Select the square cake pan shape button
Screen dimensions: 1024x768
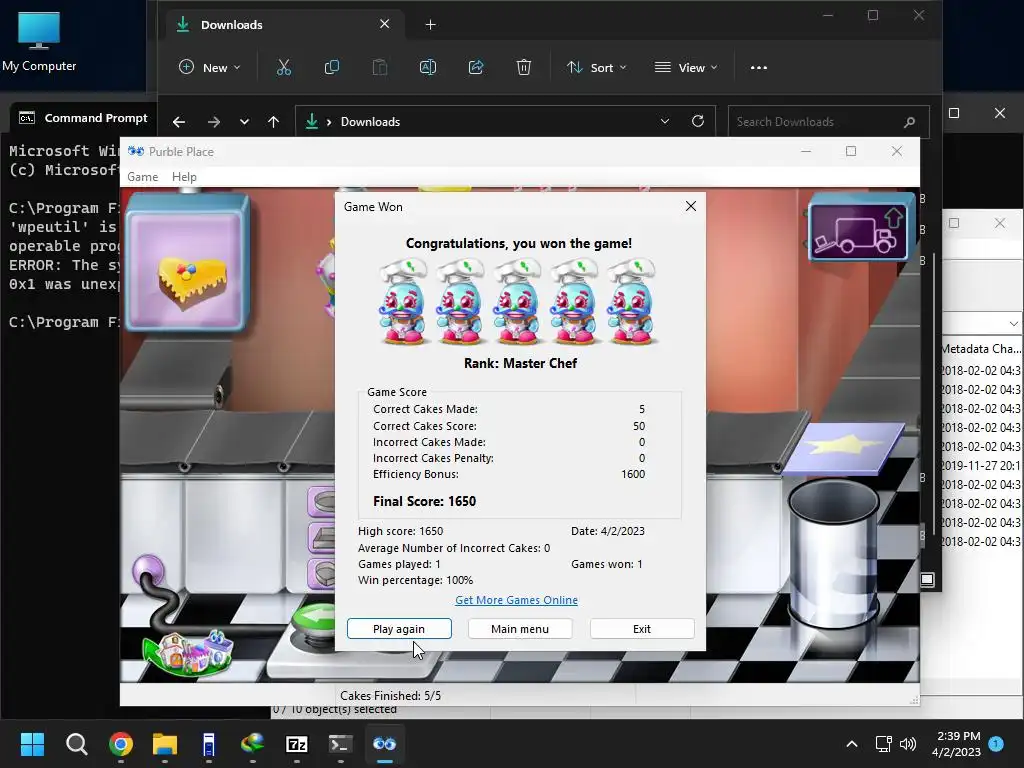323,538
